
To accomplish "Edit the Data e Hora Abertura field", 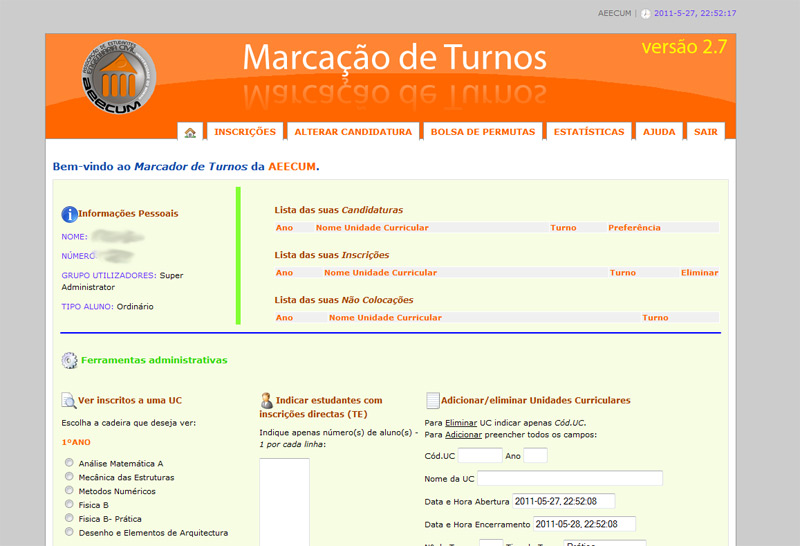I will coord(563,501).
